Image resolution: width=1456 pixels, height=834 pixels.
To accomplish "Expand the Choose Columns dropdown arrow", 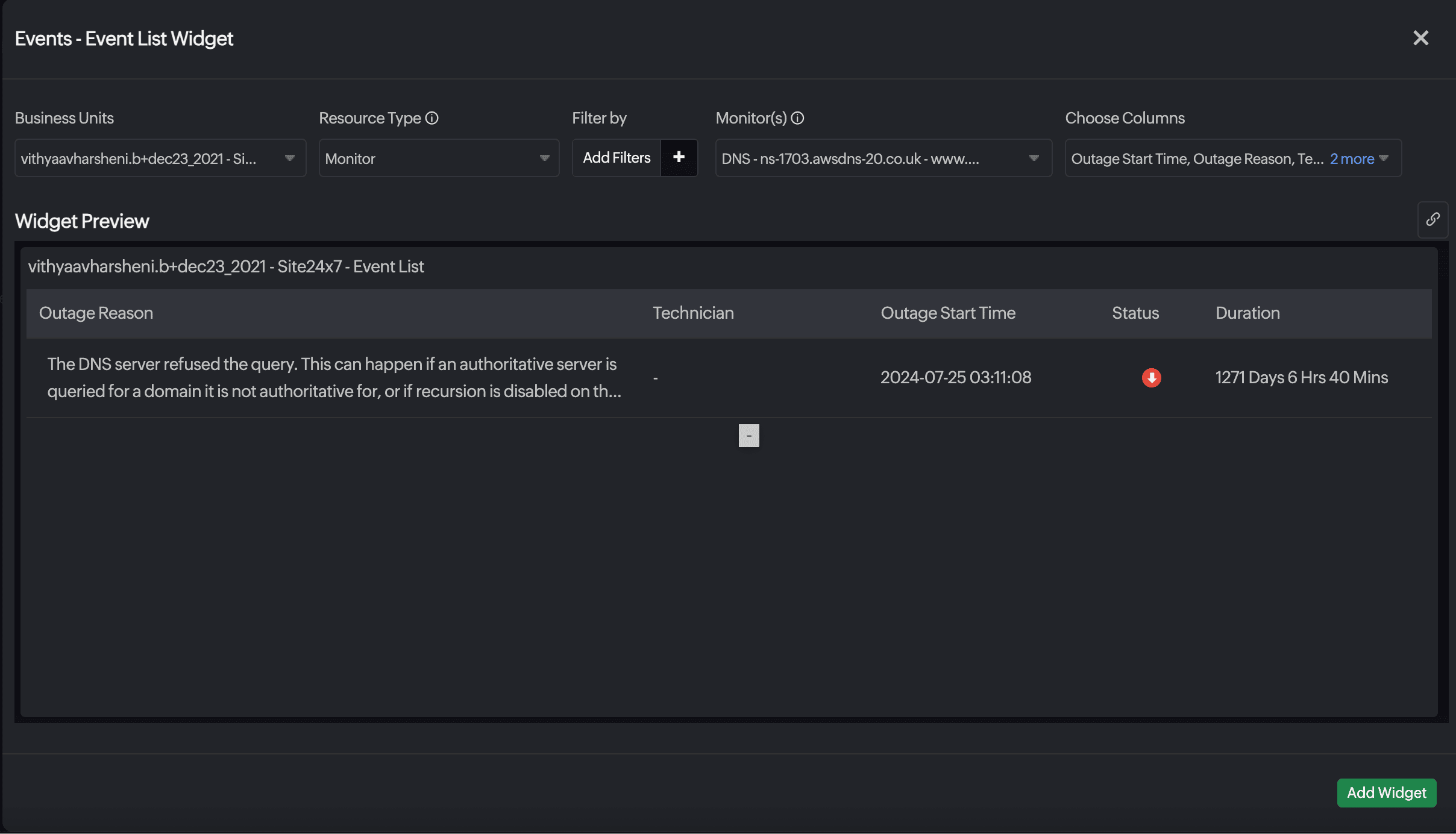I will point(1384,158).
